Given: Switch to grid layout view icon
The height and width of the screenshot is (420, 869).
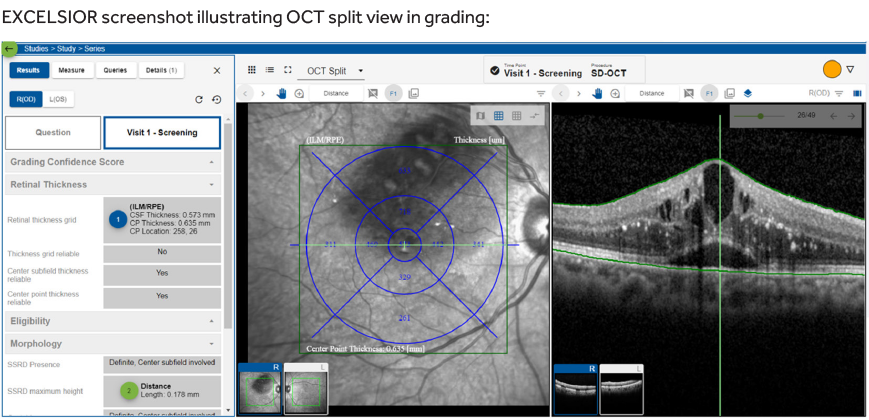Looking at the screenshot, I should tap(252, 70).
